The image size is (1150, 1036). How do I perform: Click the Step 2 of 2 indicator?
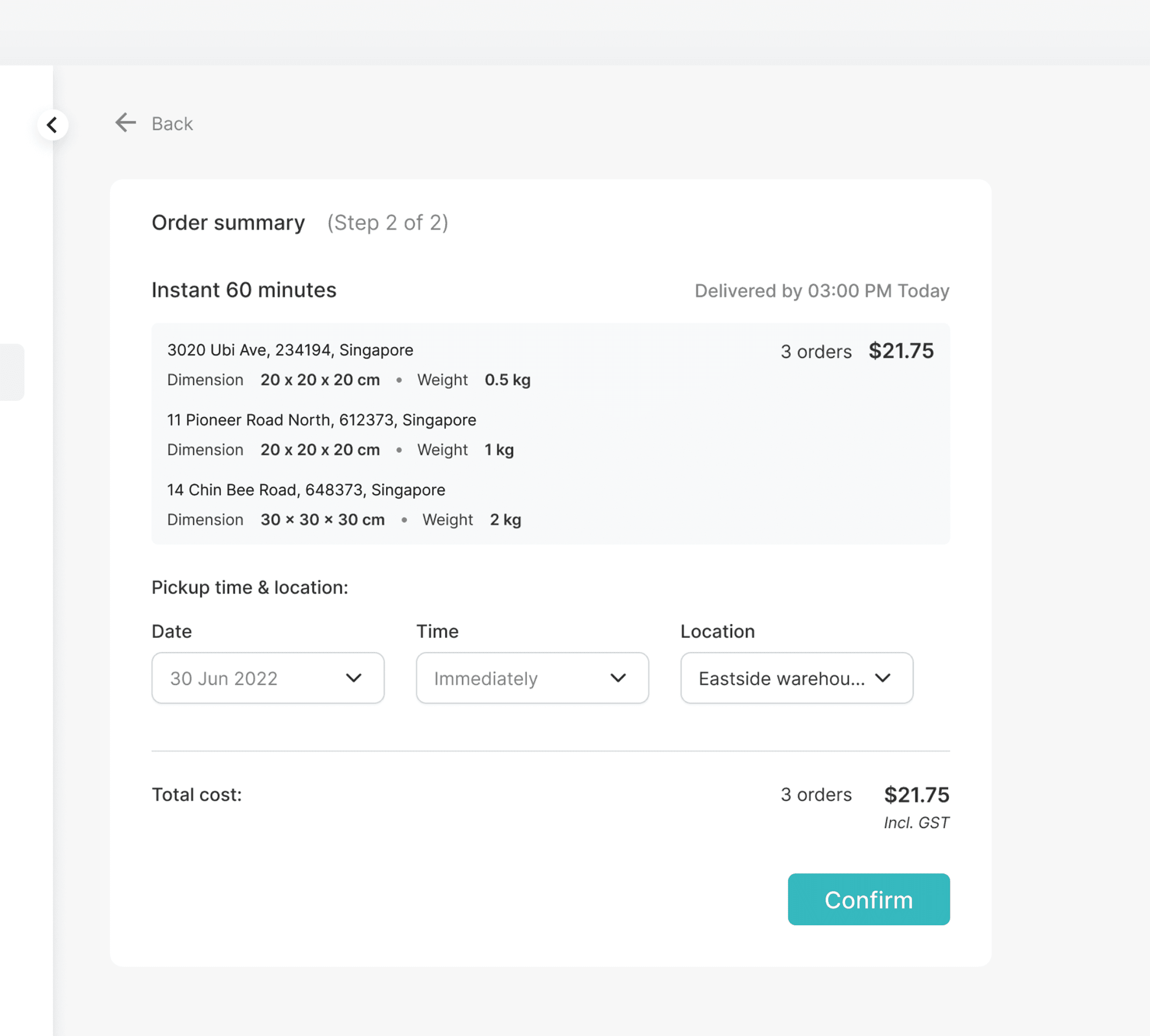[x=387, y=222]
